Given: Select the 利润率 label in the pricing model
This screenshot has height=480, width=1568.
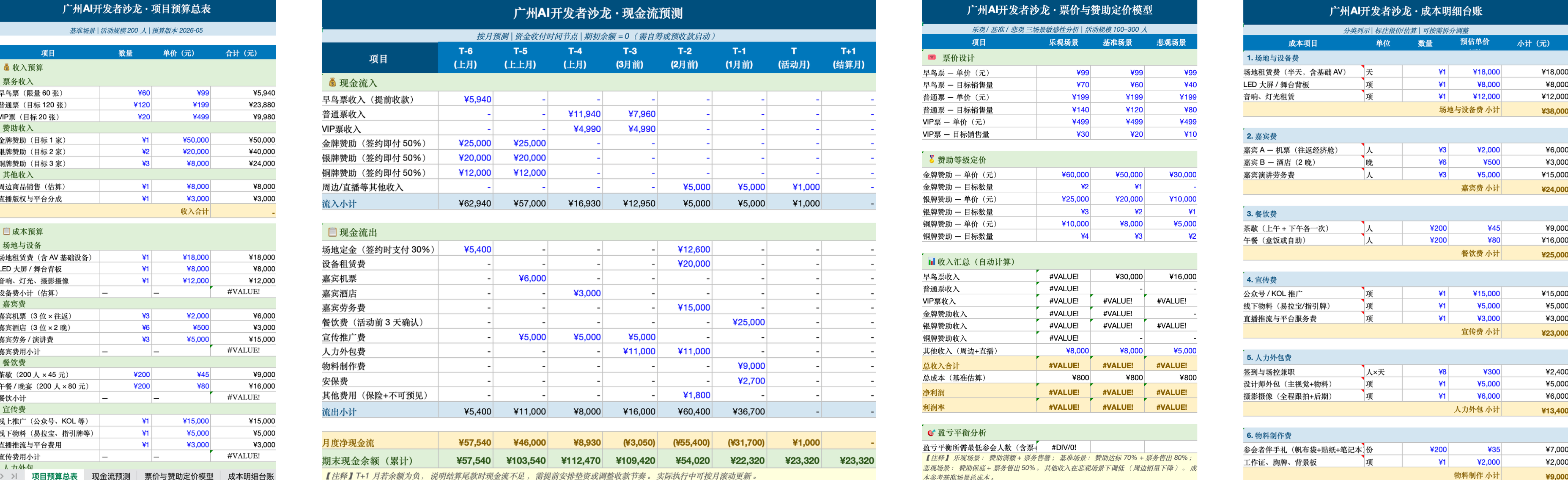Looking at the screenshot, I should [934, 408].
